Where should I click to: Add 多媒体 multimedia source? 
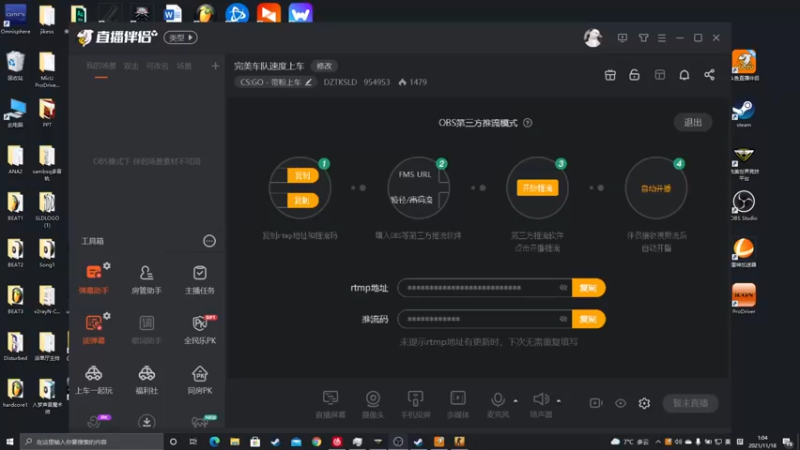point(458,404)
